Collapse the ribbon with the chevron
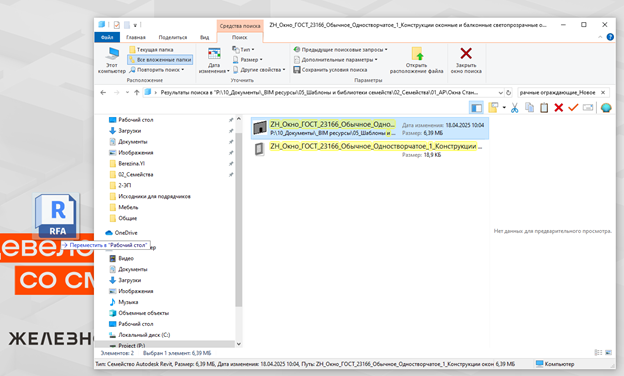Image resolution: width=624 pixels, height=376 pixels. coord(600,37)
